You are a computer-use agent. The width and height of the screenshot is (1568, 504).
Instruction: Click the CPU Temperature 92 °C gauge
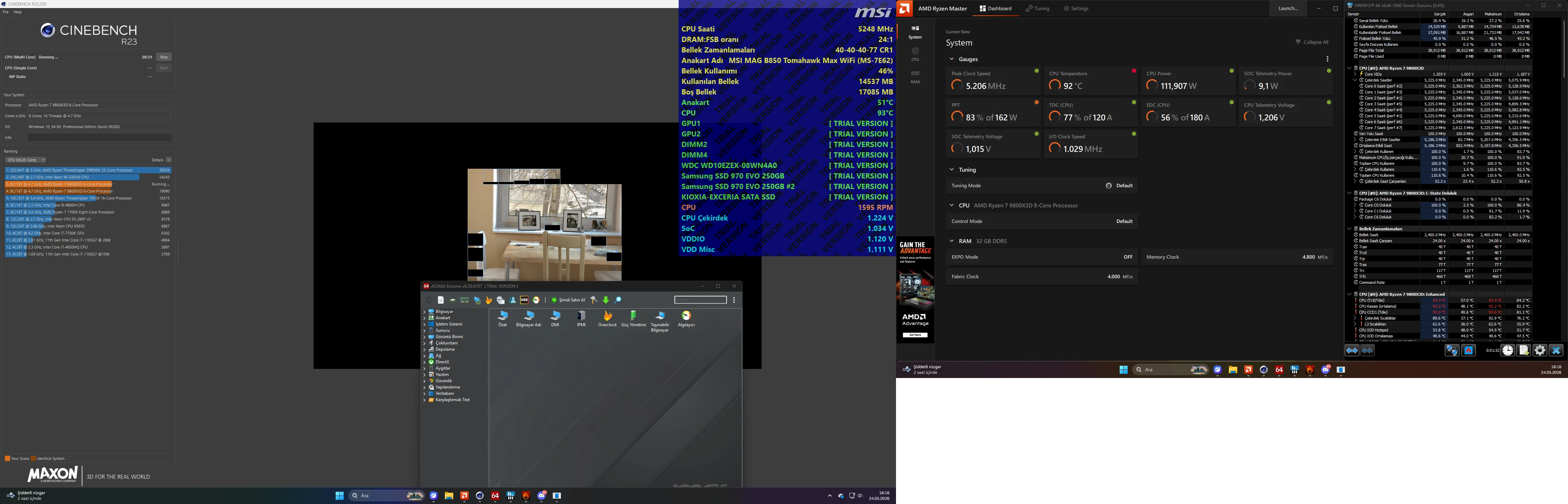coord(1091,80)
